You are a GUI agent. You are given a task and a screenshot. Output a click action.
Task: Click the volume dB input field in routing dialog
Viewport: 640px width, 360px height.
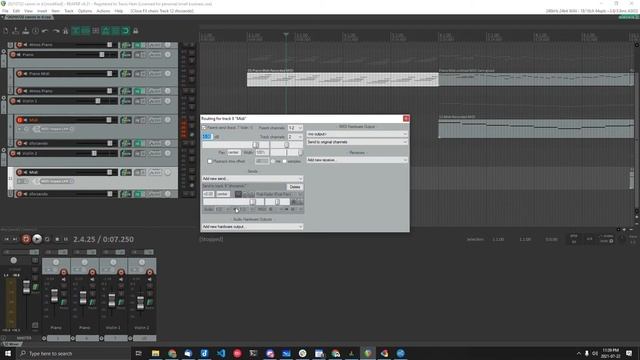pos(207,137)
